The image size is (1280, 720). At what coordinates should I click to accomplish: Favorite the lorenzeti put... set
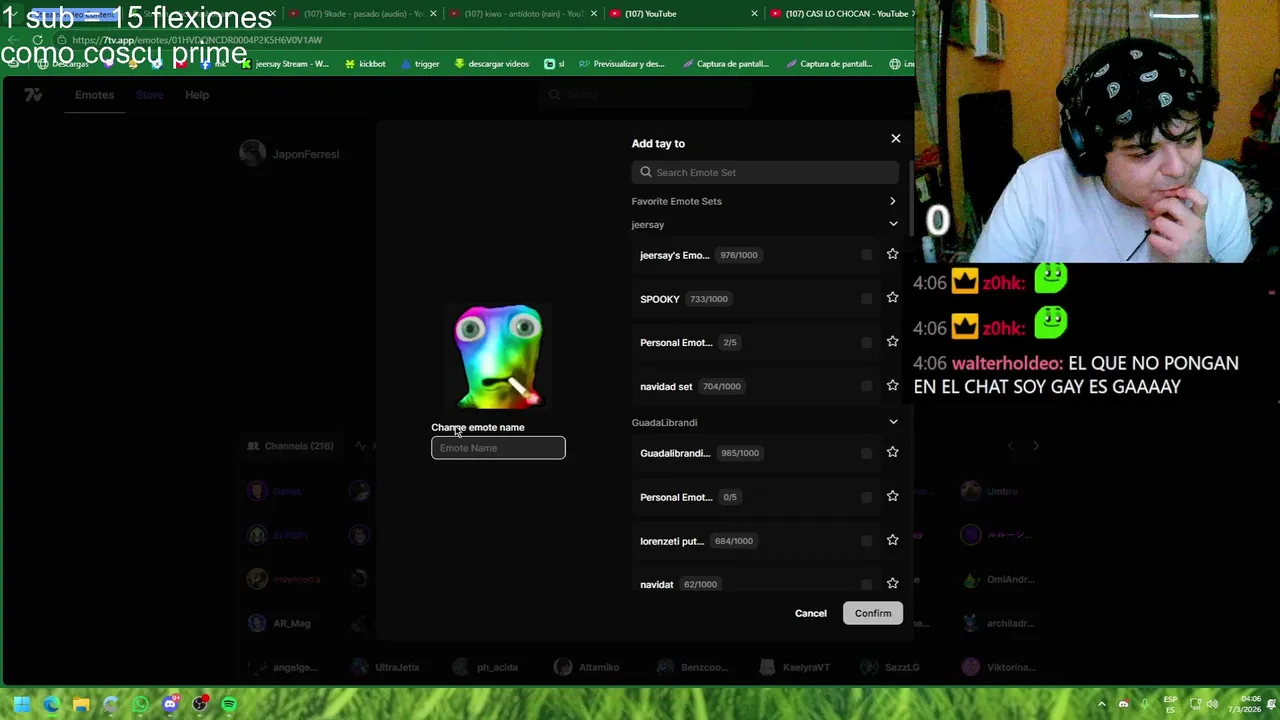click(x=892, y=540)
